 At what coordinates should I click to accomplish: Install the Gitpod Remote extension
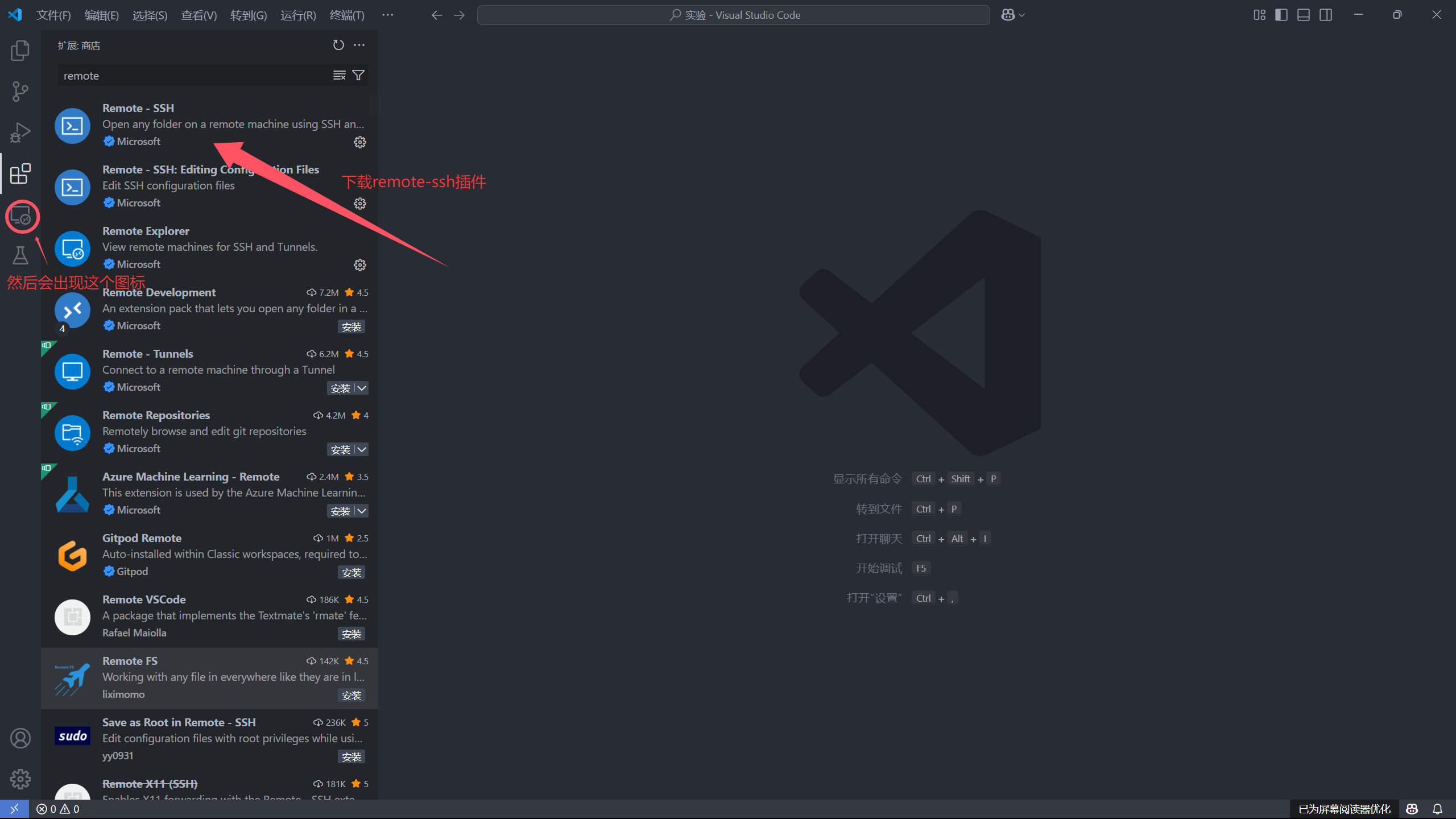pyautogui.click(x=351, y=573)
